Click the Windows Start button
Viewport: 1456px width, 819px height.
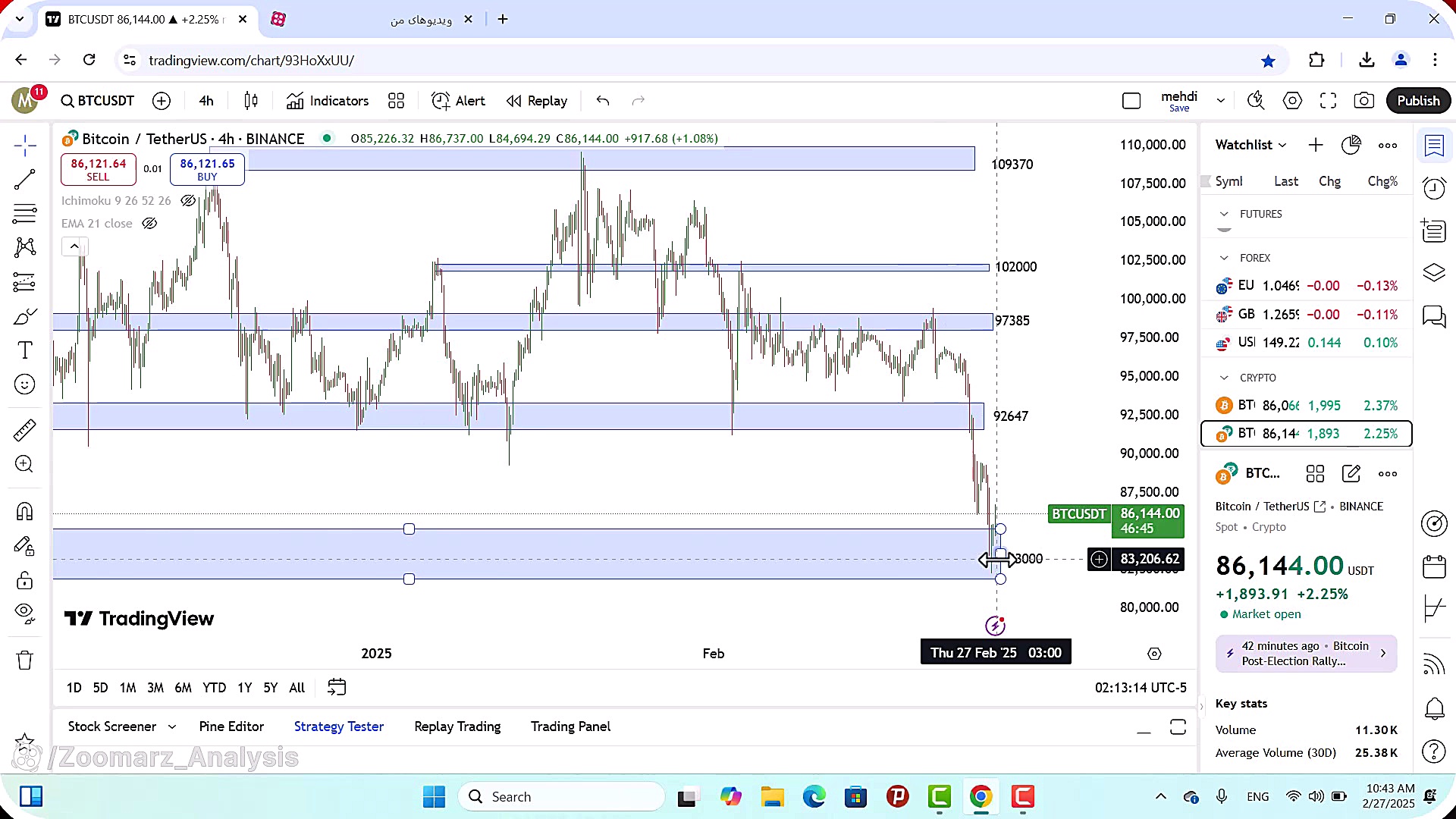(x=434, y=797)
